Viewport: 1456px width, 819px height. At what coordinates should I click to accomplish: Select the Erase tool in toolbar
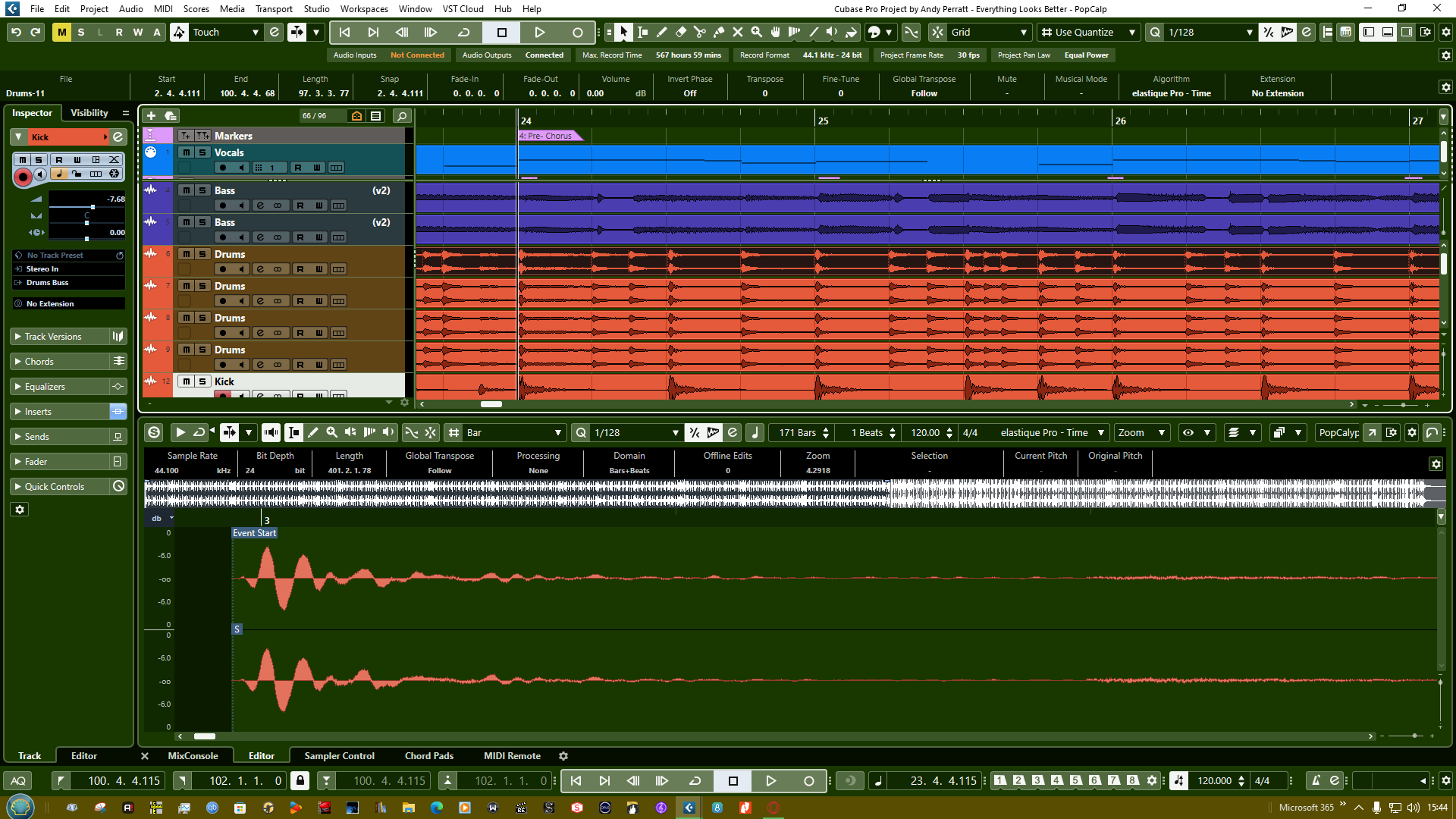(680, 32)
